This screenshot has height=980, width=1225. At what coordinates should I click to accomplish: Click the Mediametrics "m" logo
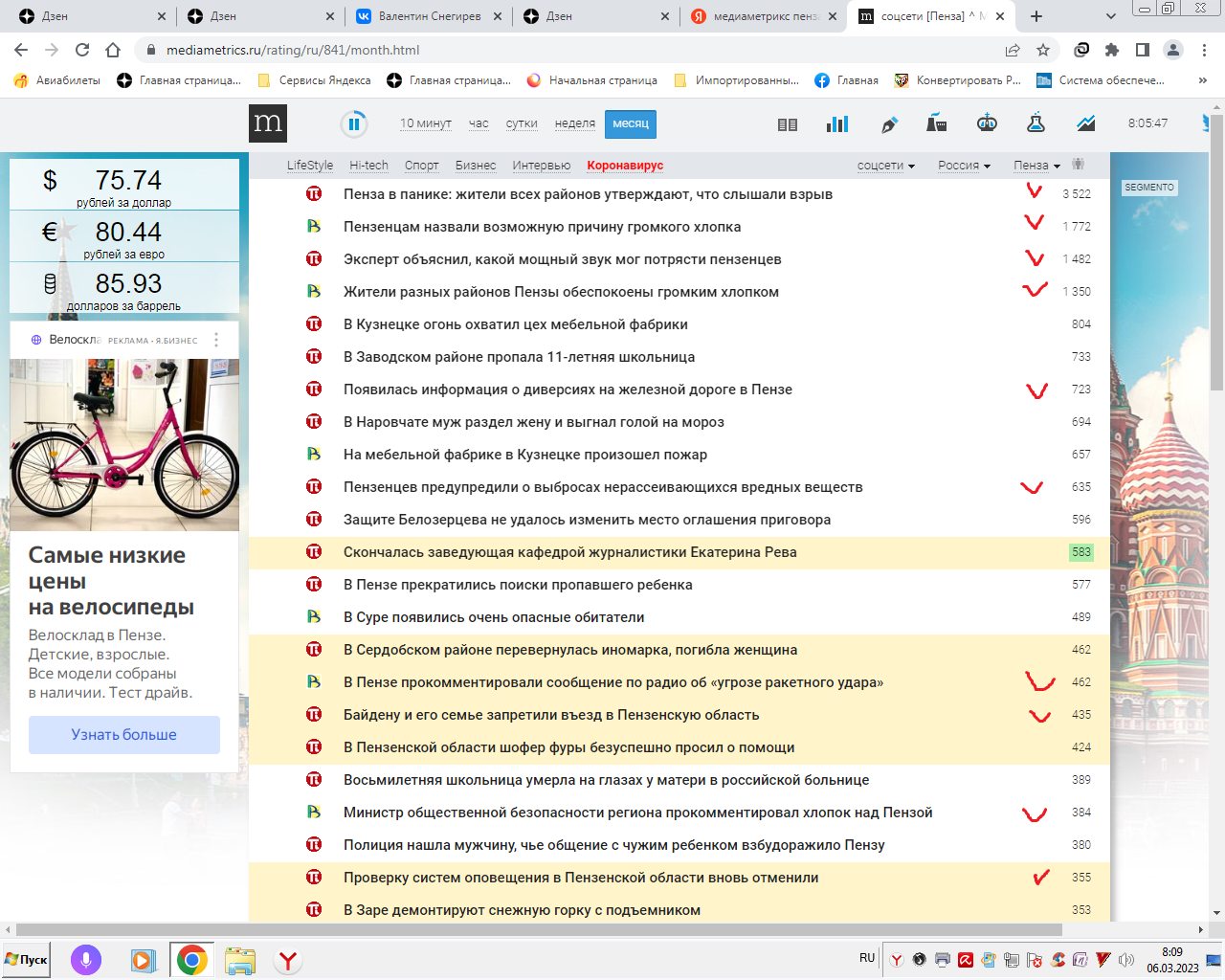(268, 123)
